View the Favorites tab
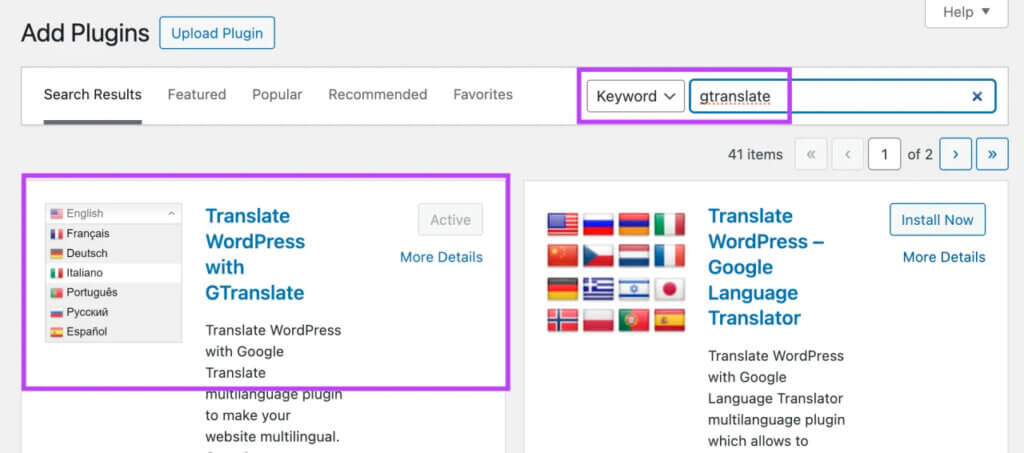1024x453 pixels. pos(483,95)
